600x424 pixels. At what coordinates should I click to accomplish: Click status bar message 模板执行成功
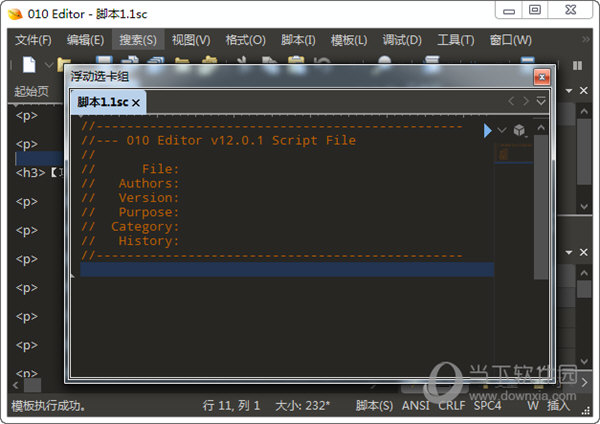[48, 406]
